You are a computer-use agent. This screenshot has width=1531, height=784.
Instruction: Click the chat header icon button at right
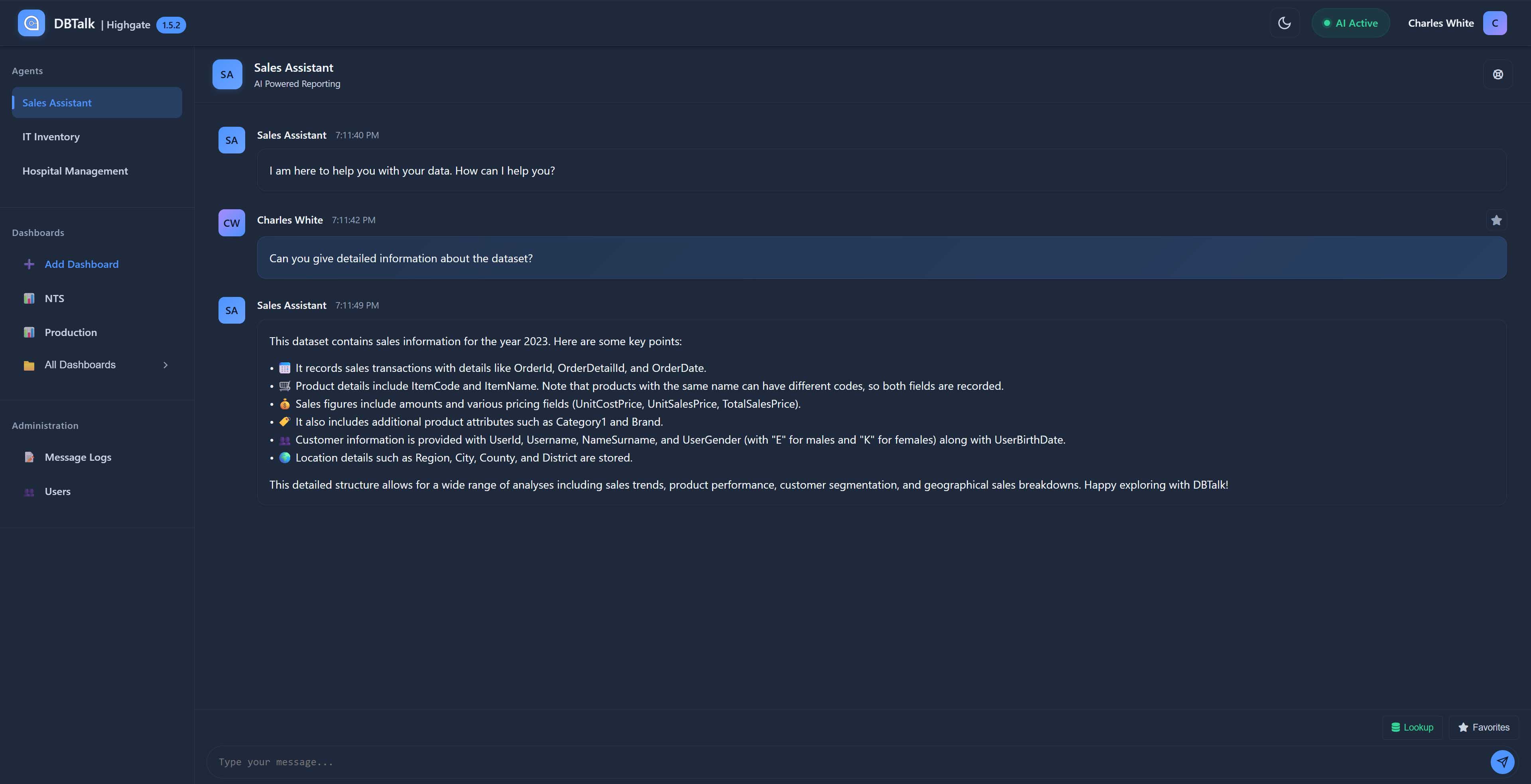1498,74
